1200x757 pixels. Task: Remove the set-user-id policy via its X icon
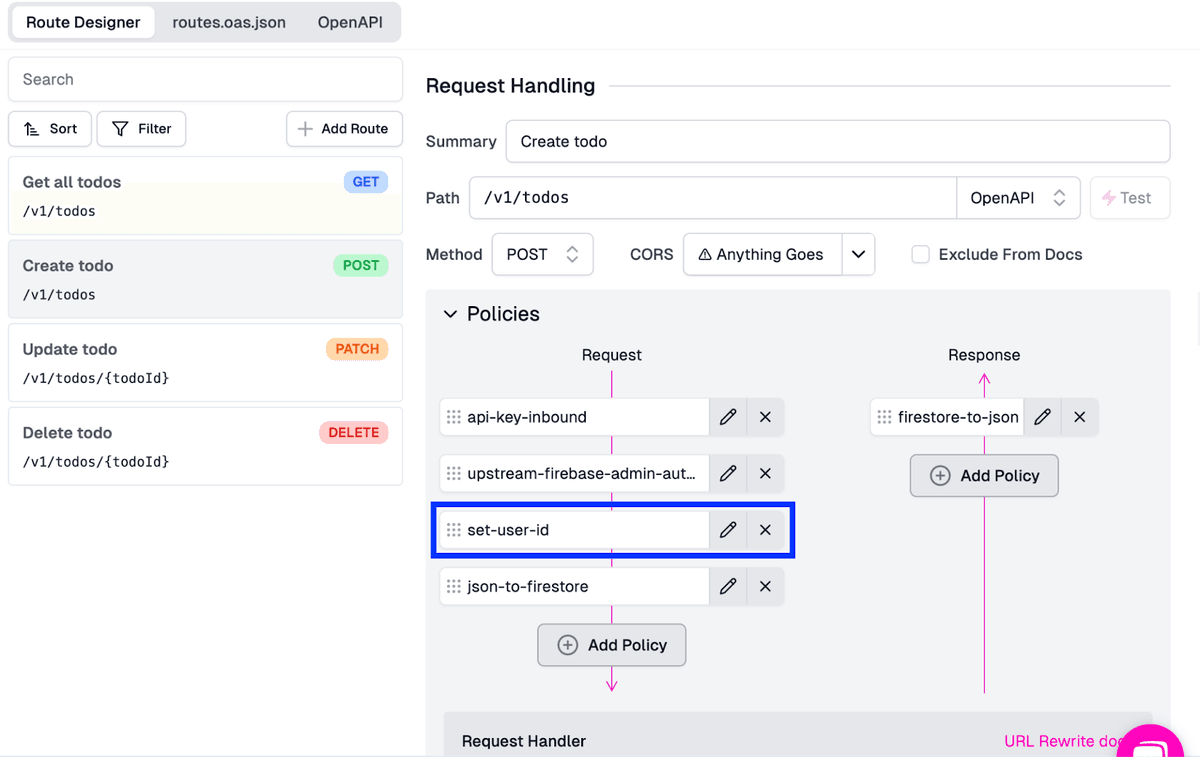765,530
